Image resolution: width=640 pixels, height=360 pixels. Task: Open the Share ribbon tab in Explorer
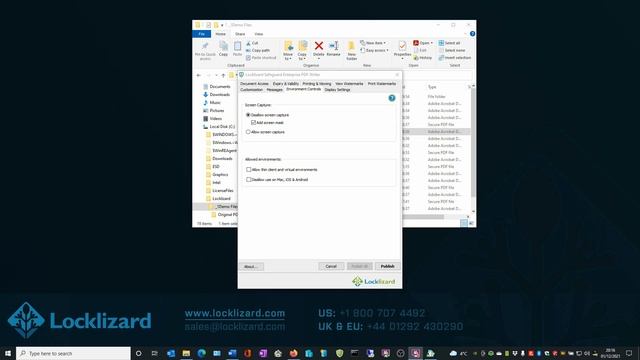[x=240, y=34]
